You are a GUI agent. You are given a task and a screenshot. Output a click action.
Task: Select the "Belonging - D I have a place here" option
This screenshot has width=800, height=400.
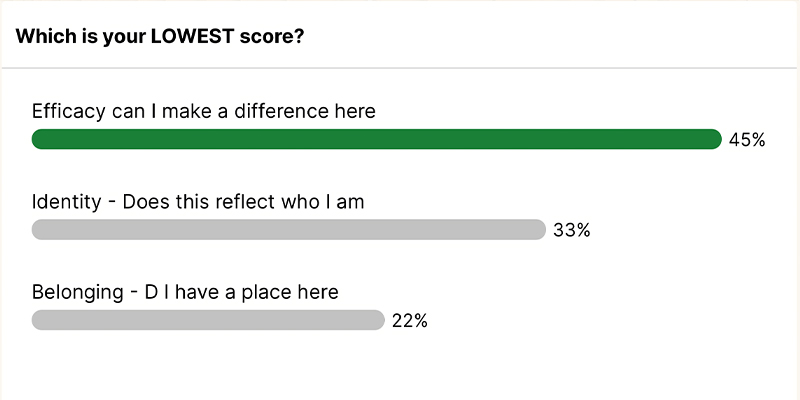tap(185, 292)
